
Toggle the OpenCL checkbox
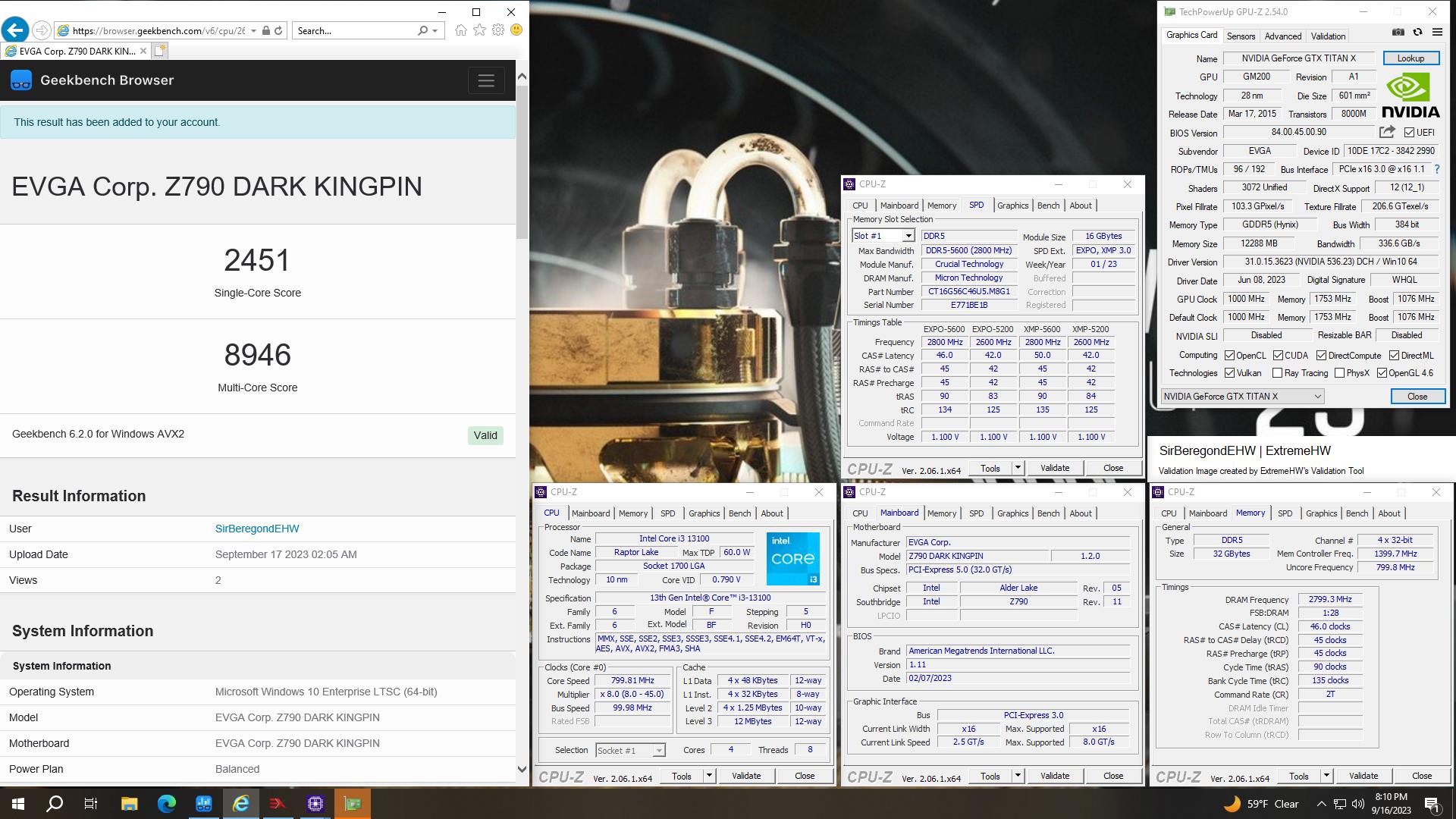coord(1229,355)
